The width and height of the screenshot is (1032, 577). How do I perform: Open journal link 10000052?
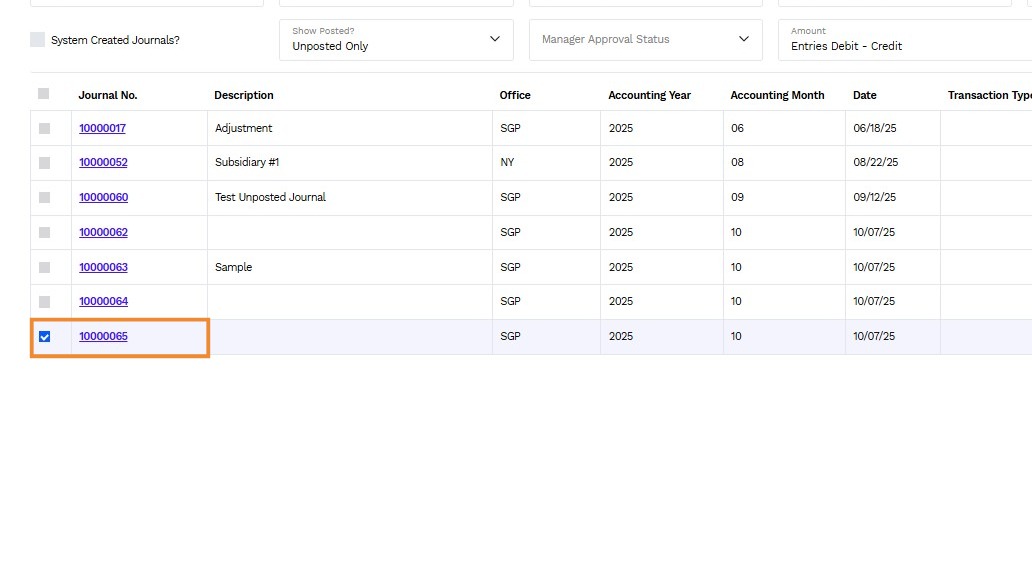pyautogui.click(x=103, y=163)
